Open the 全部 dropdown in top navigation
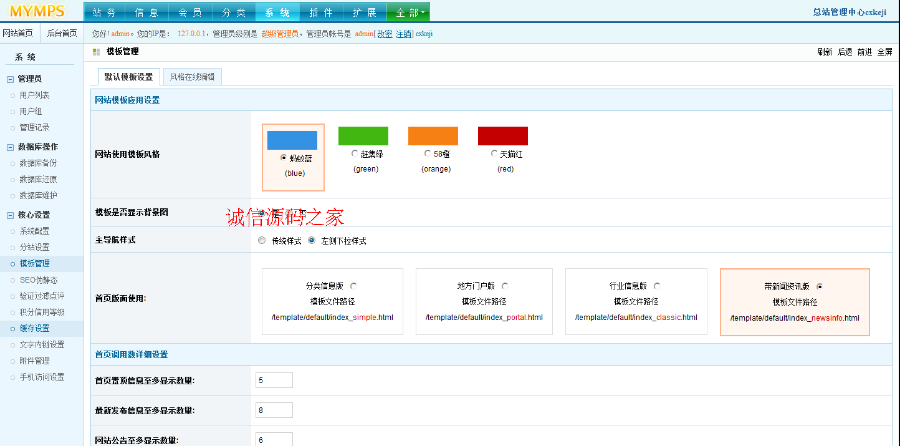900x446 pixels. pos(408,12)
